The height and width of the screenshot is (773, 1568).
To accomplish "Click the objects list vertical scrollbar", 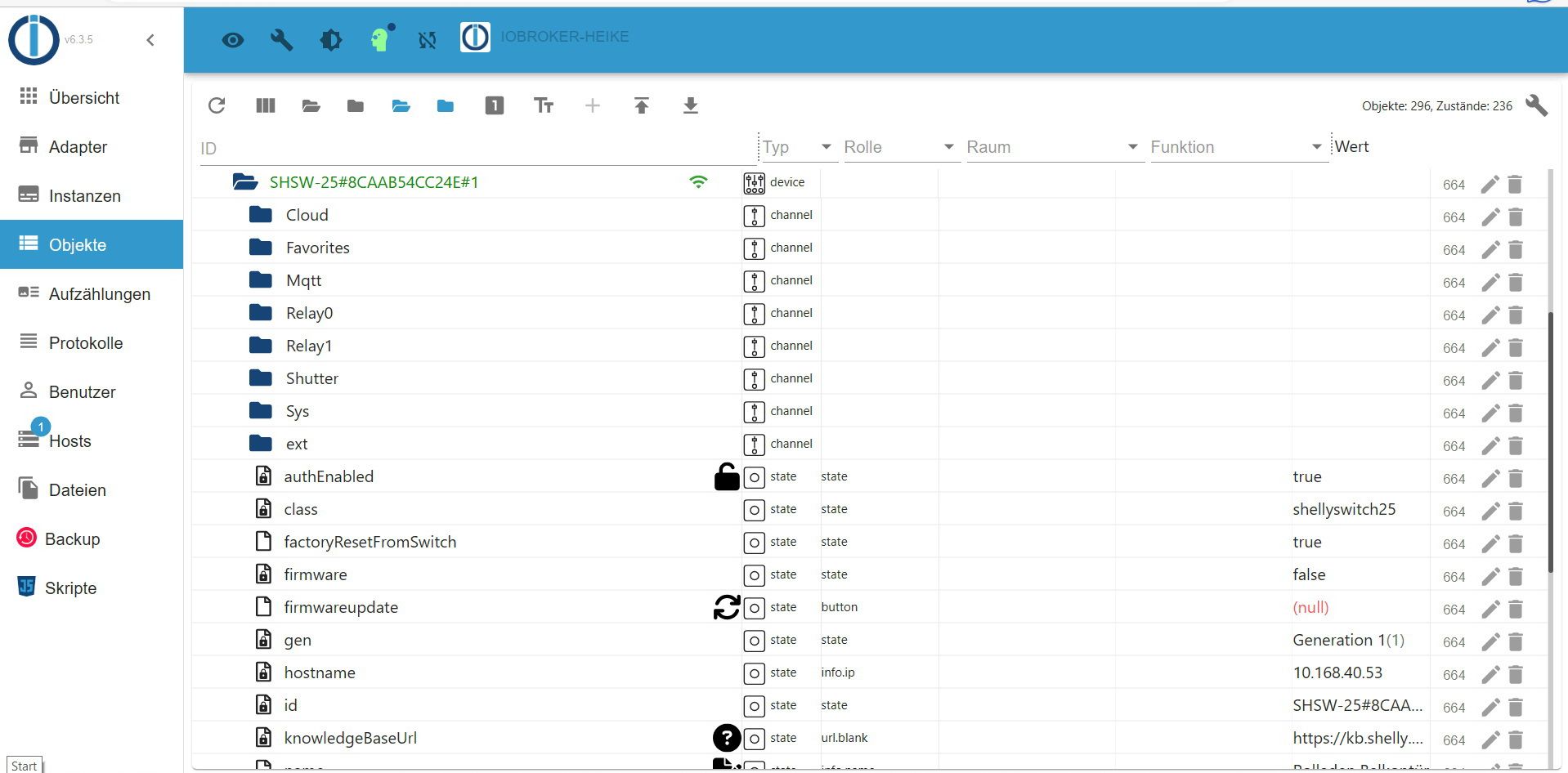I will pos(1552,441).
